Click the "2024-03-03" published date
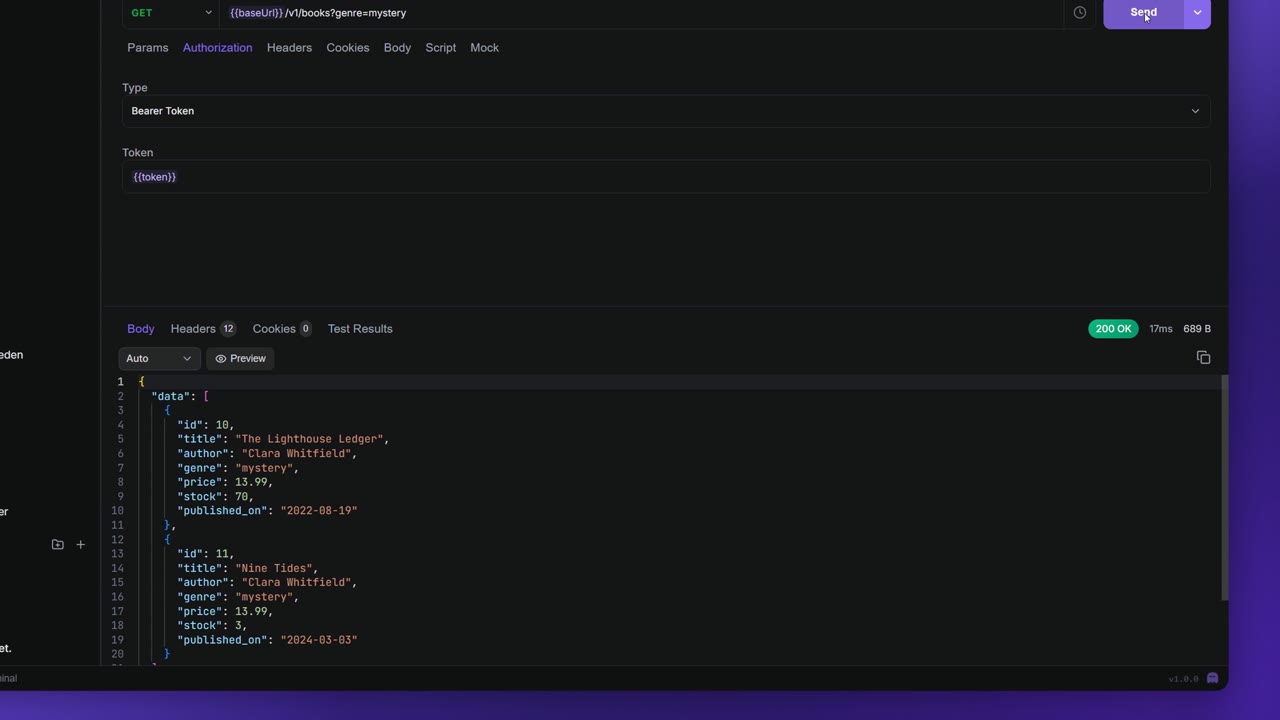The image size is (1280, 720). [319, 640]
